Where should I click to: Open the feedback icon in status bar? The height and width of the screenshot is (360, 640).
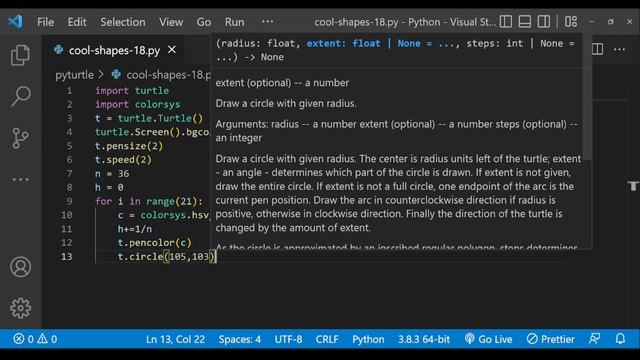point(595,339)
